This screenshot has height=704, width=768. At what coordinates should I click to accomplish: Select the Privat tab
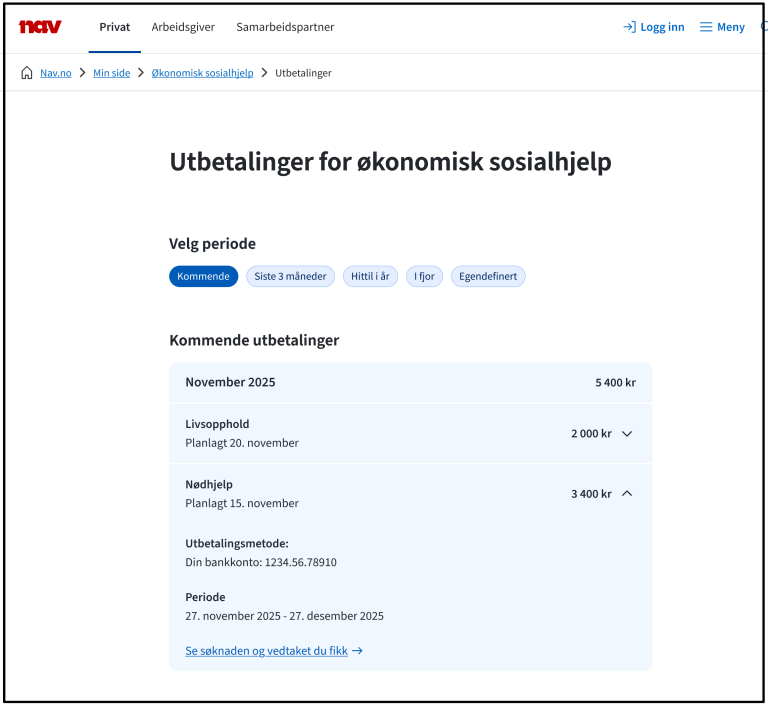point(114,27)
